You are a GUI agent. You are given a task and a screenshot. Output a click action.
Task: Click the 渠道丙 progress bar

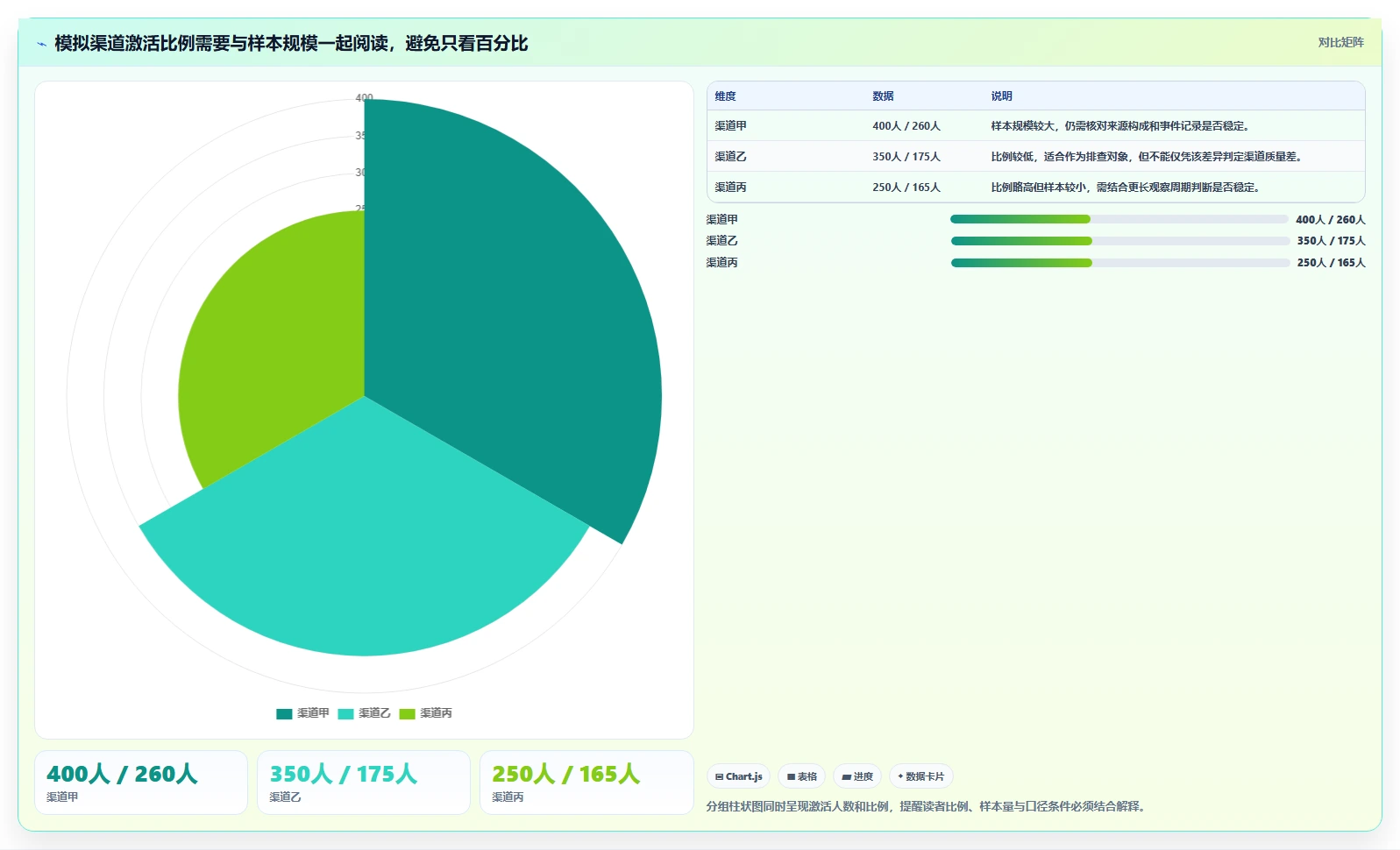(1120, 263)
